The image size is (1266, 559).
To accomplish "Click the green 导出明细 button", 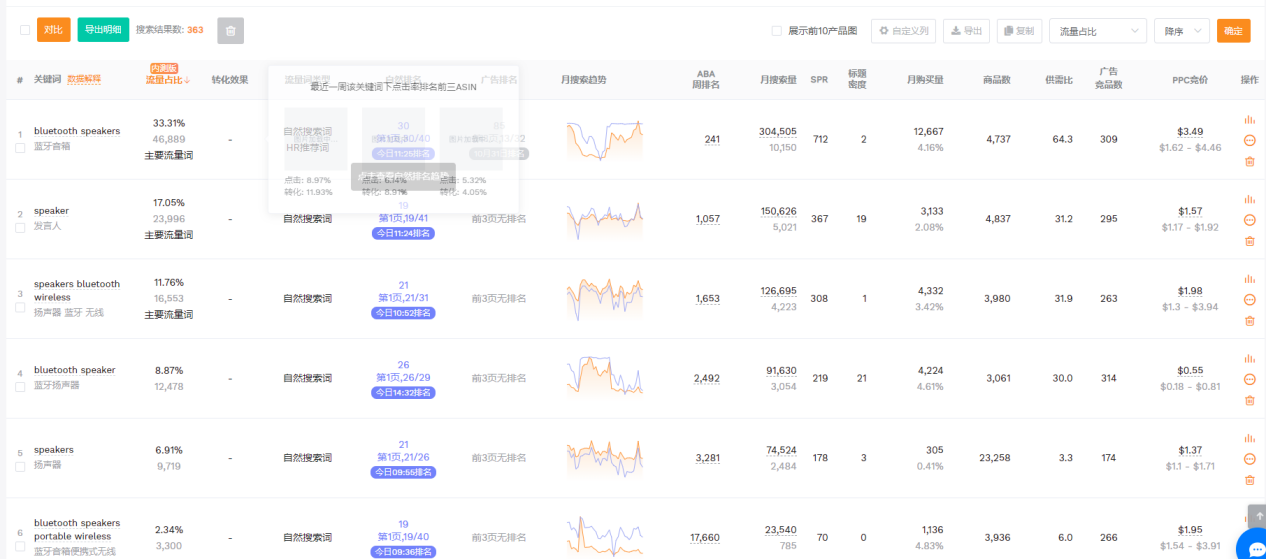I will coord(103,30).
